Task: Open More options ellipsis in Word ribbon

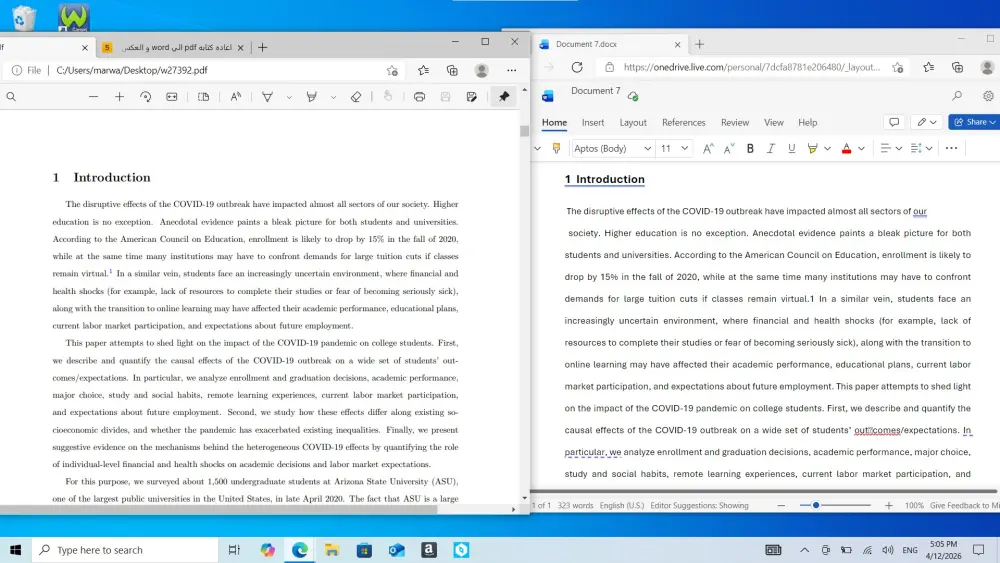Action: [x=951, y=149]
